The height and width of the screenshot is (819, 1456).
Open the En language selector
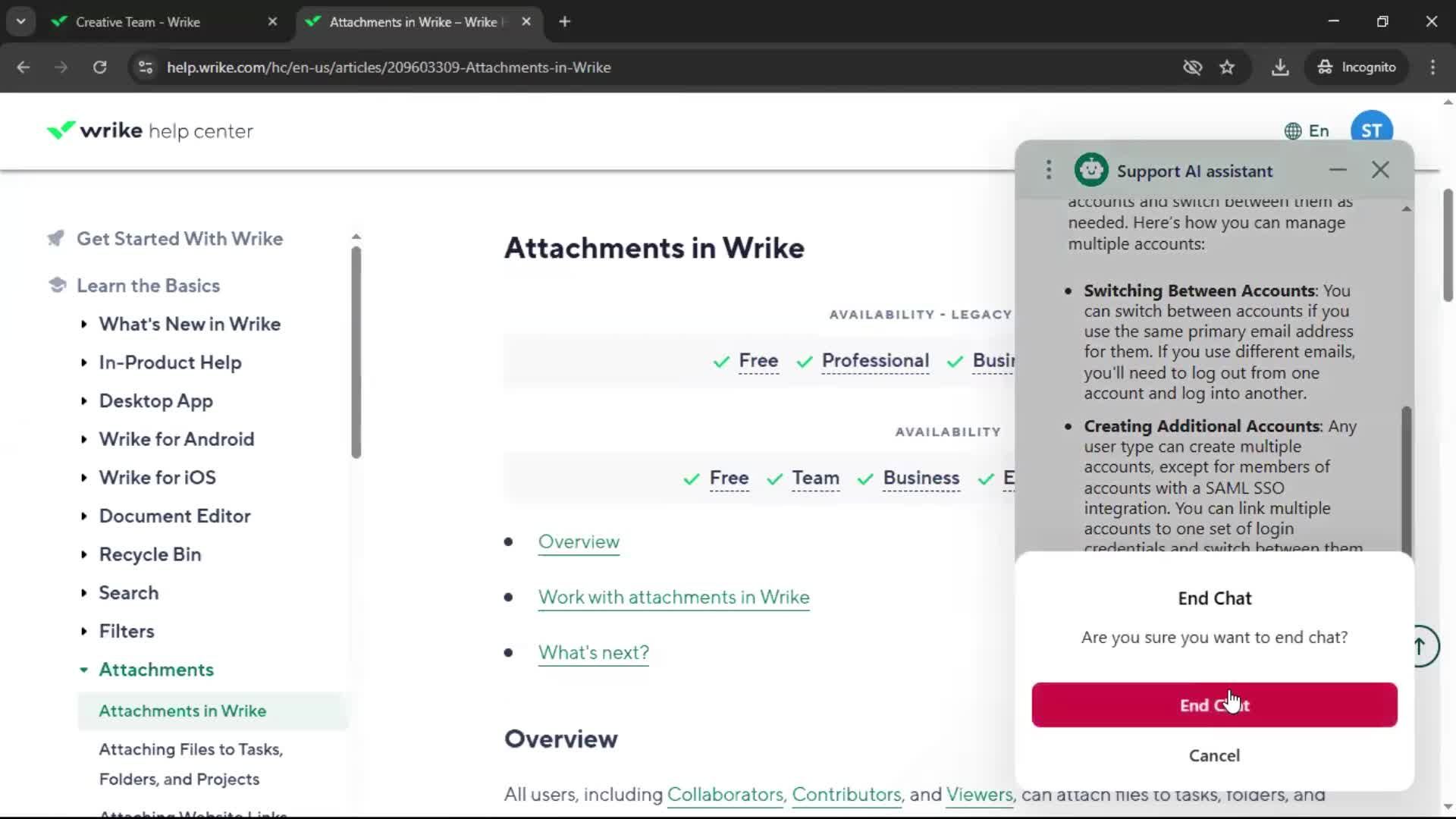coord(1307,131)
